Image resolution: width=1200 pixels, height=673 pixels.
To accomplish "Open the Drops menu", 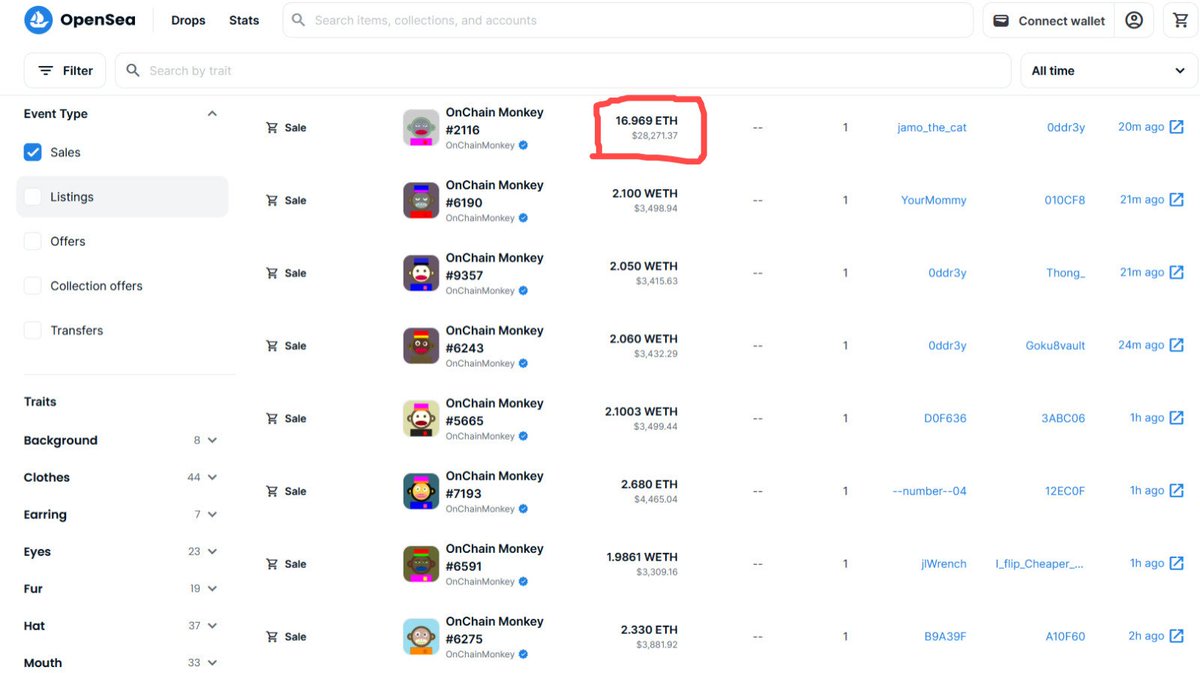I will (x=188, y=20).
